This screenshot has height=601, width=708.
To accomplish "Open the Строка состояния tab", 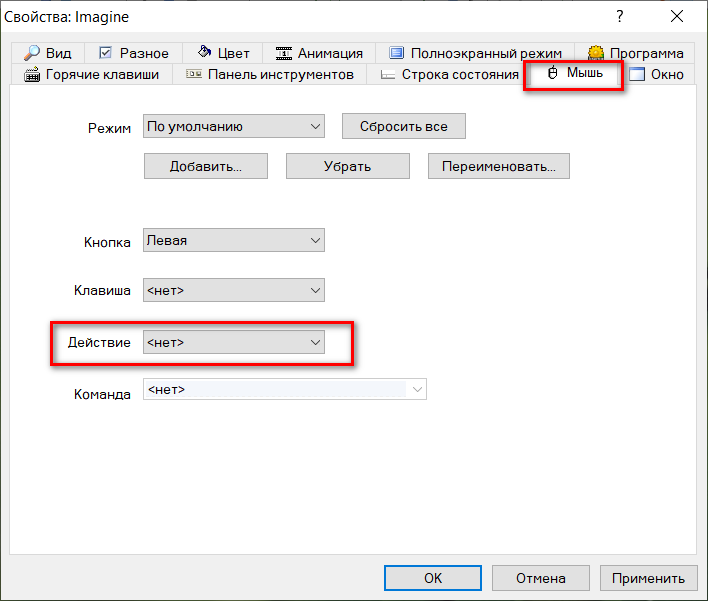I will tap(449, 75).
